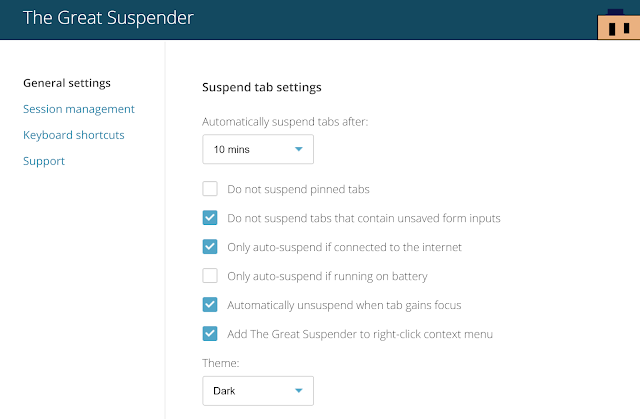Uncheck Automatically unsuspend when tab gains focus
The image size is (640, 419).
tap(210, 305)
